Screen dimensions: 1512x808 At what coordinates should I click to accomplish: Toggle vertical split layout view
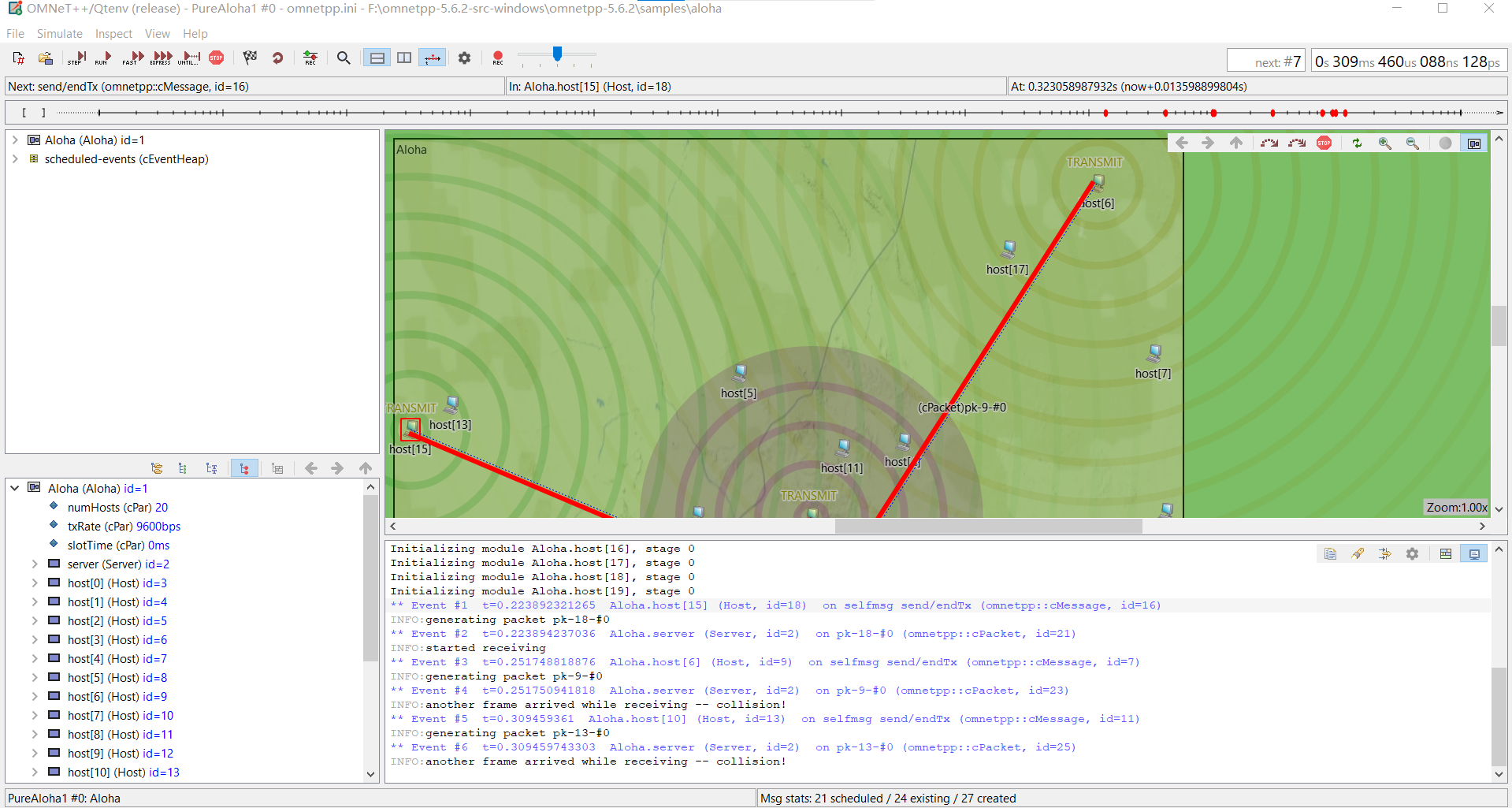[x=404, y=58]
